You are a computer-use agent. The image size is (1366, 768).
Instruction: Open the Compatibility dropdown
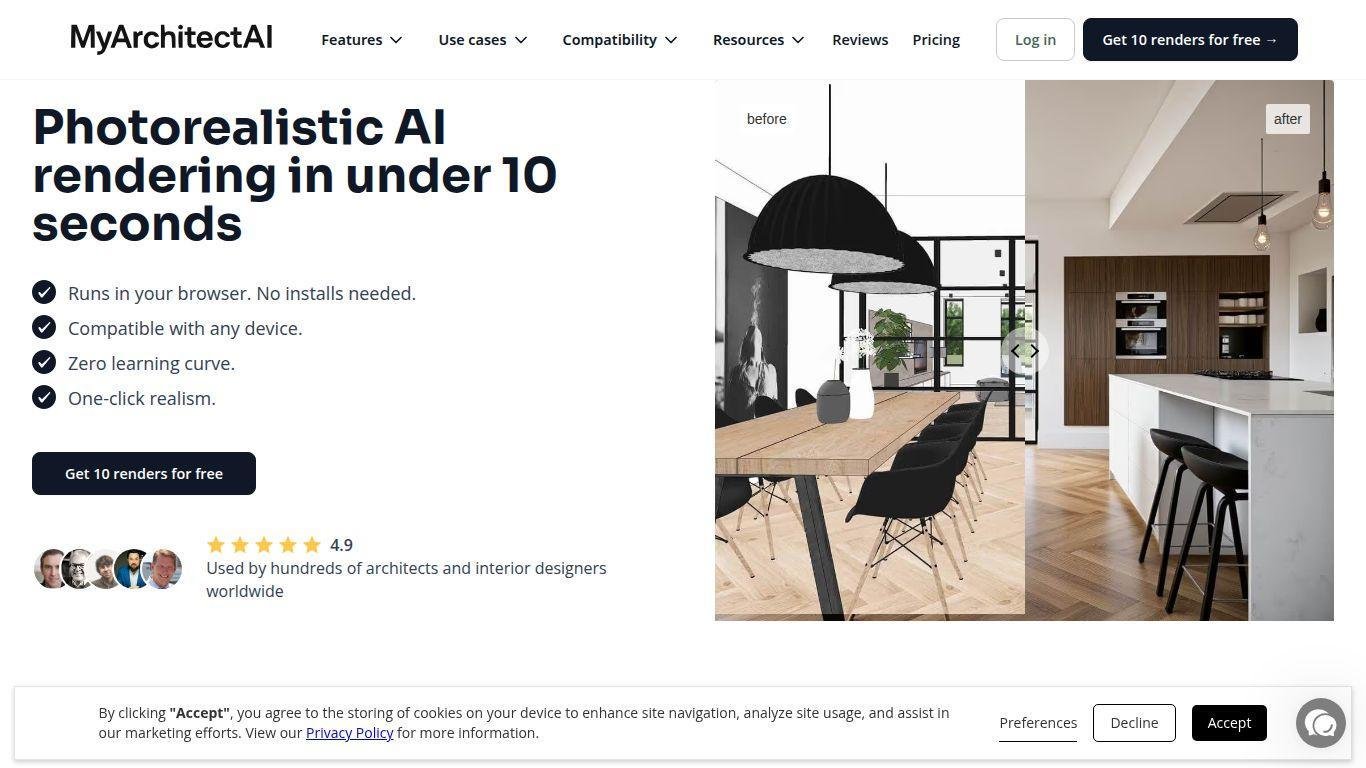620,40
